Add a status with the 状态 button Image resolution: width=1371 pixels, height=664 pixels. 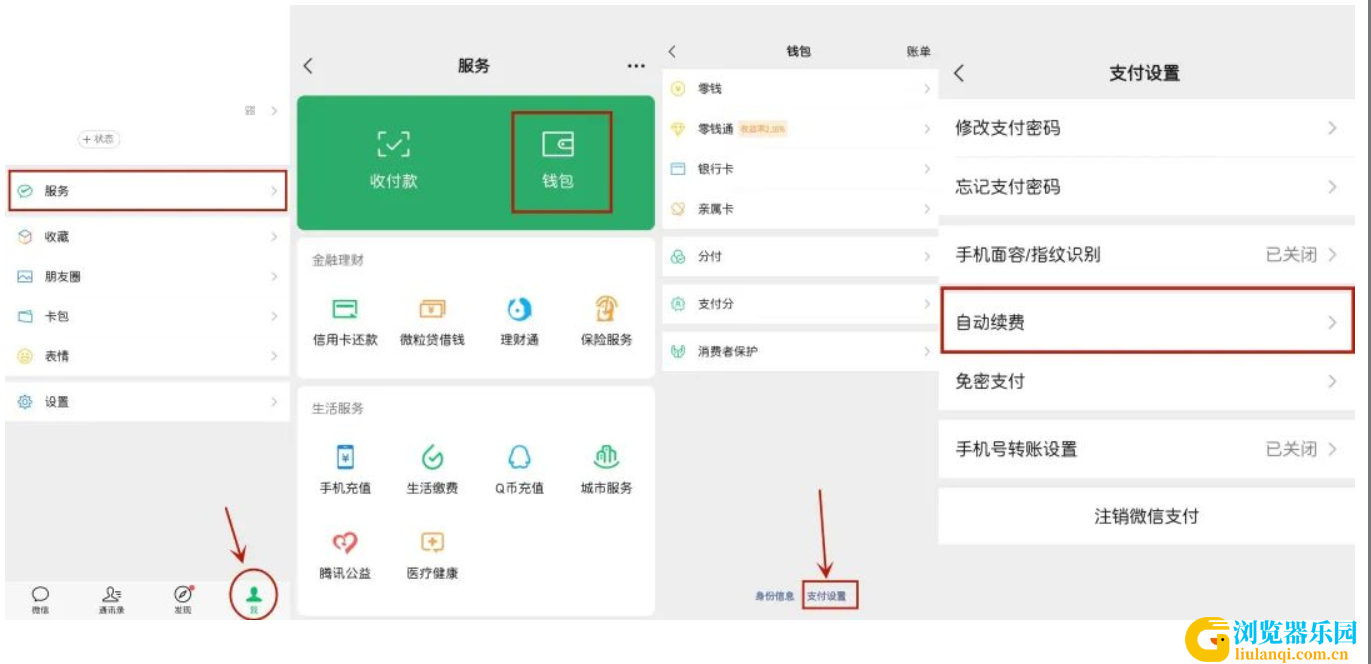click(99, 139)
